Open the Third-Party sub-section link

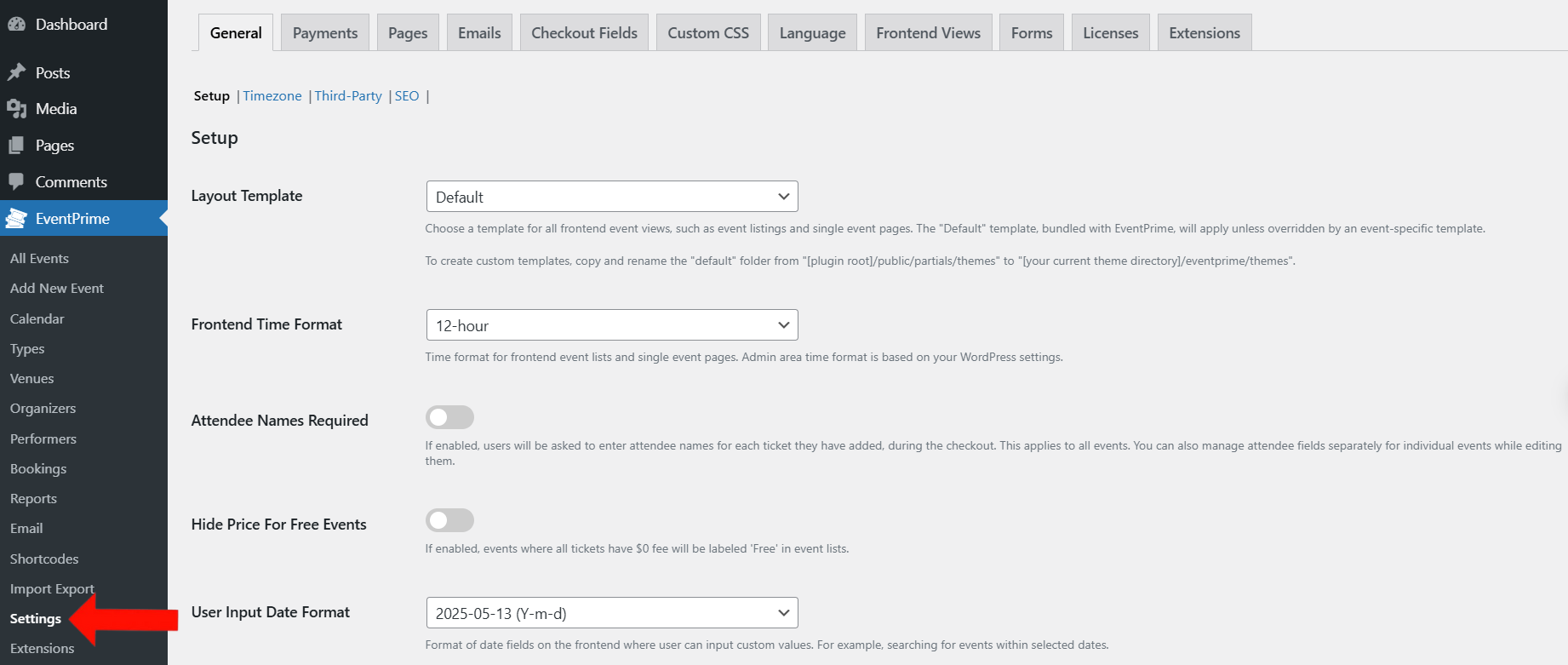point(348,95)
